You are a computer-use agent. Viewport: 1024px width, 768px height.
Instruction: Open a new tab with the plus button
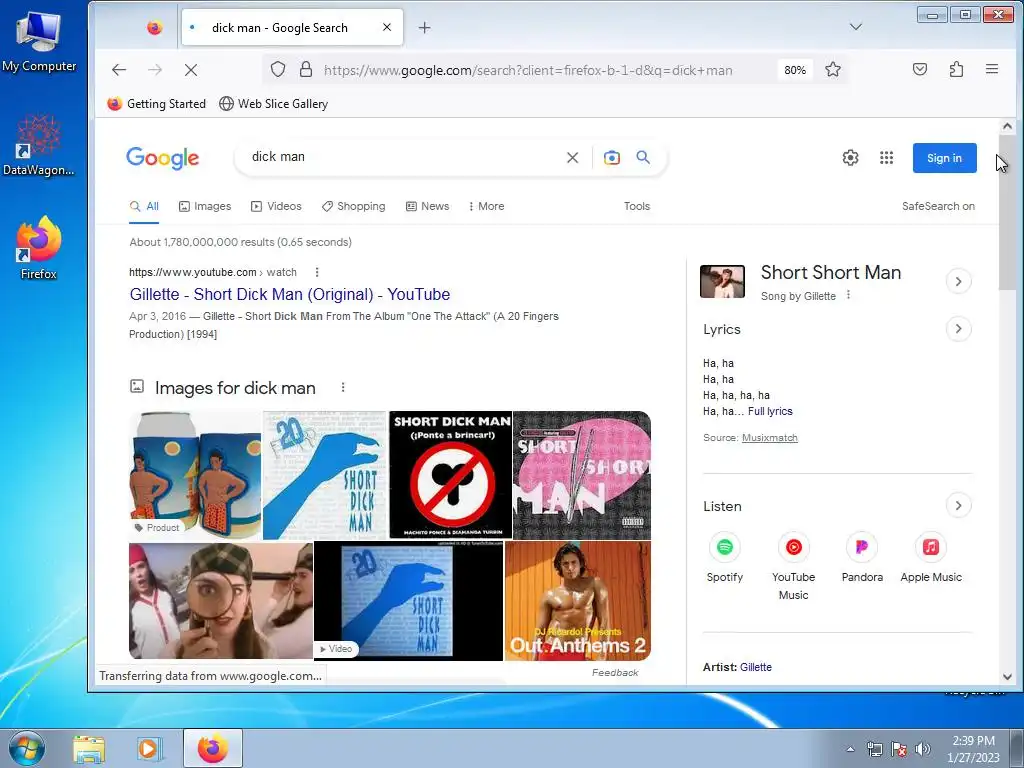click(424, 27)
